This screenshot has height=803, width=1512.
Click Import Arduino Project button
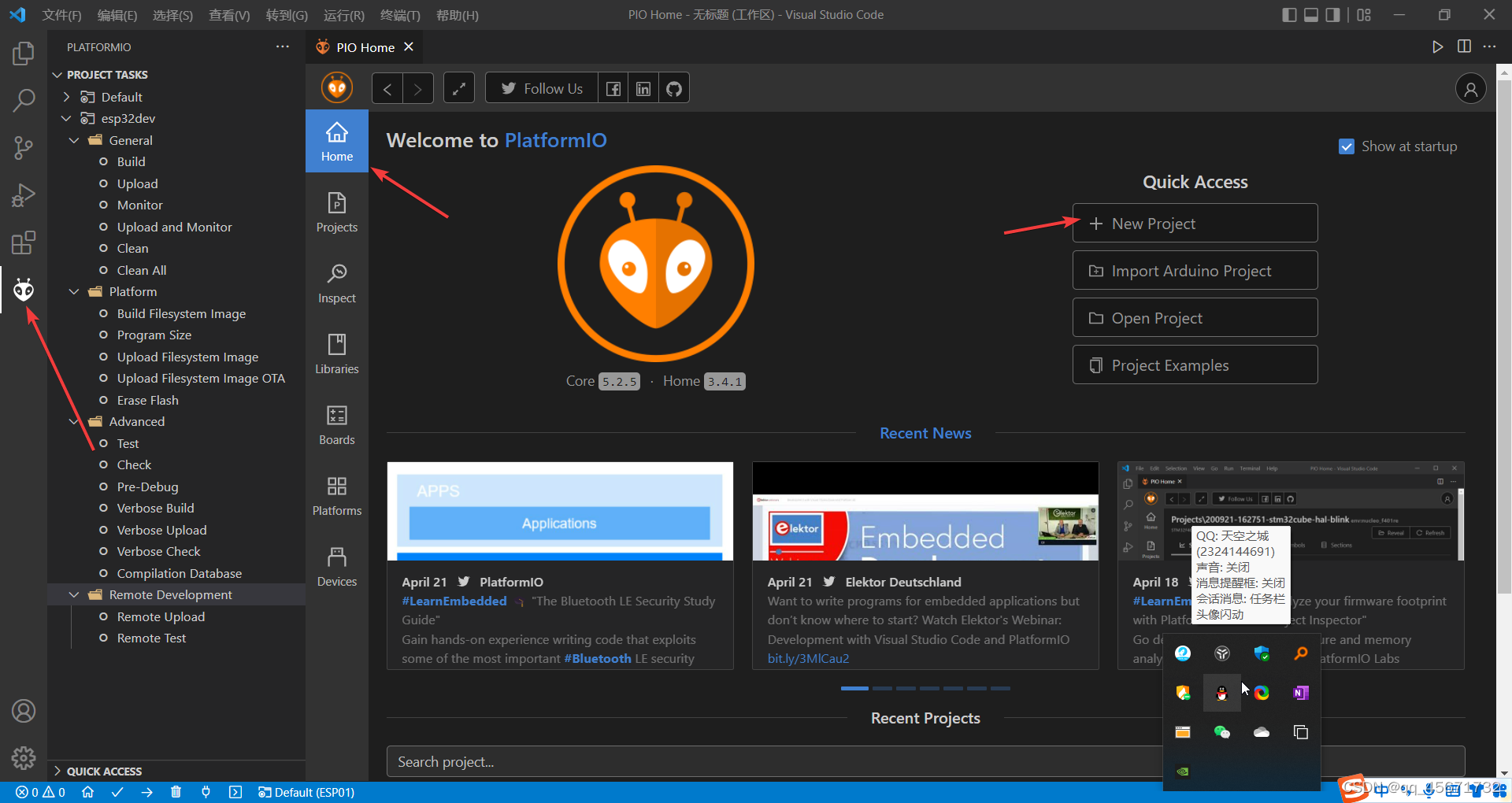[1195, 271]
